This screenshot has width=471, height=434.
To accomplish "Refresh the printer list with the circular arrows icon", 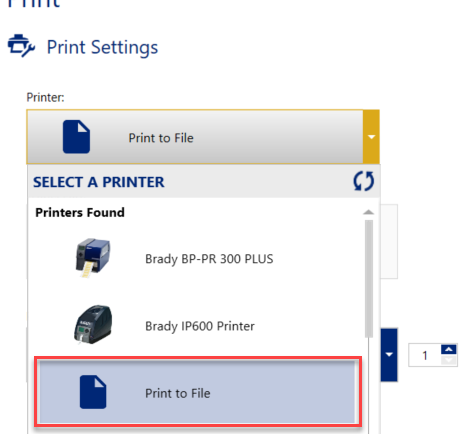I will (363, 181).
